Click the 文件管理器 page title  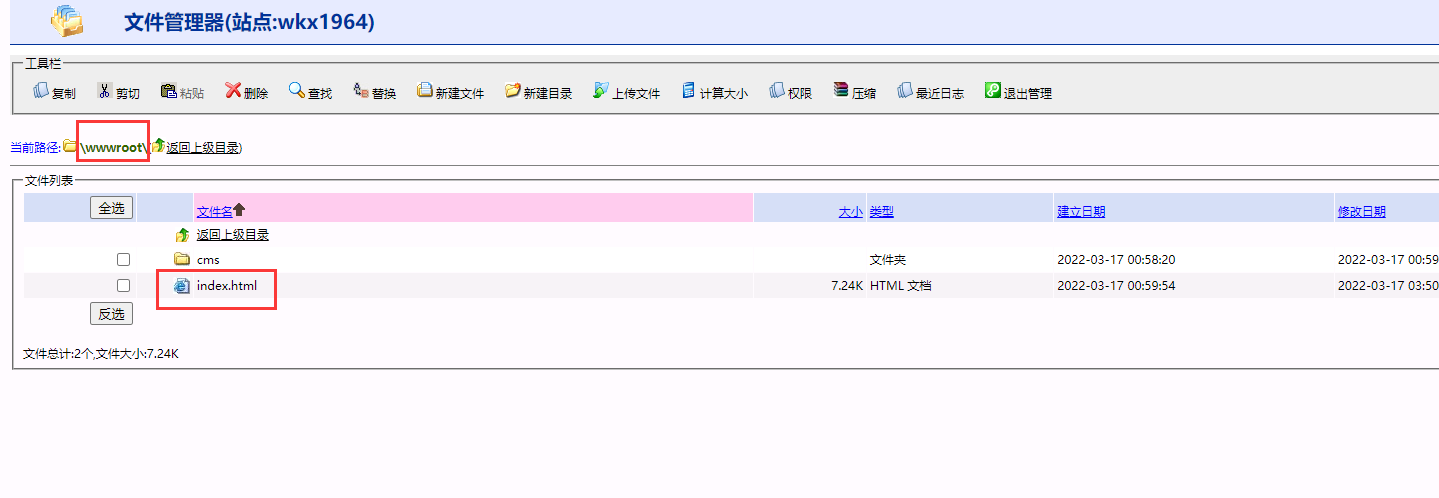click(x=250, y=21)
